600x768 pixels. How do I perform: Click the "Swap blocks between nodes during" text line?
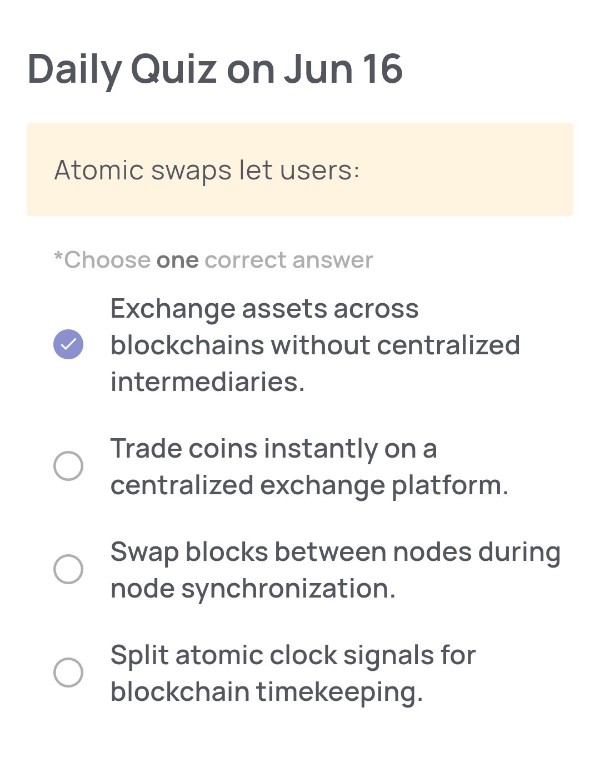click(x=336, y=552)
